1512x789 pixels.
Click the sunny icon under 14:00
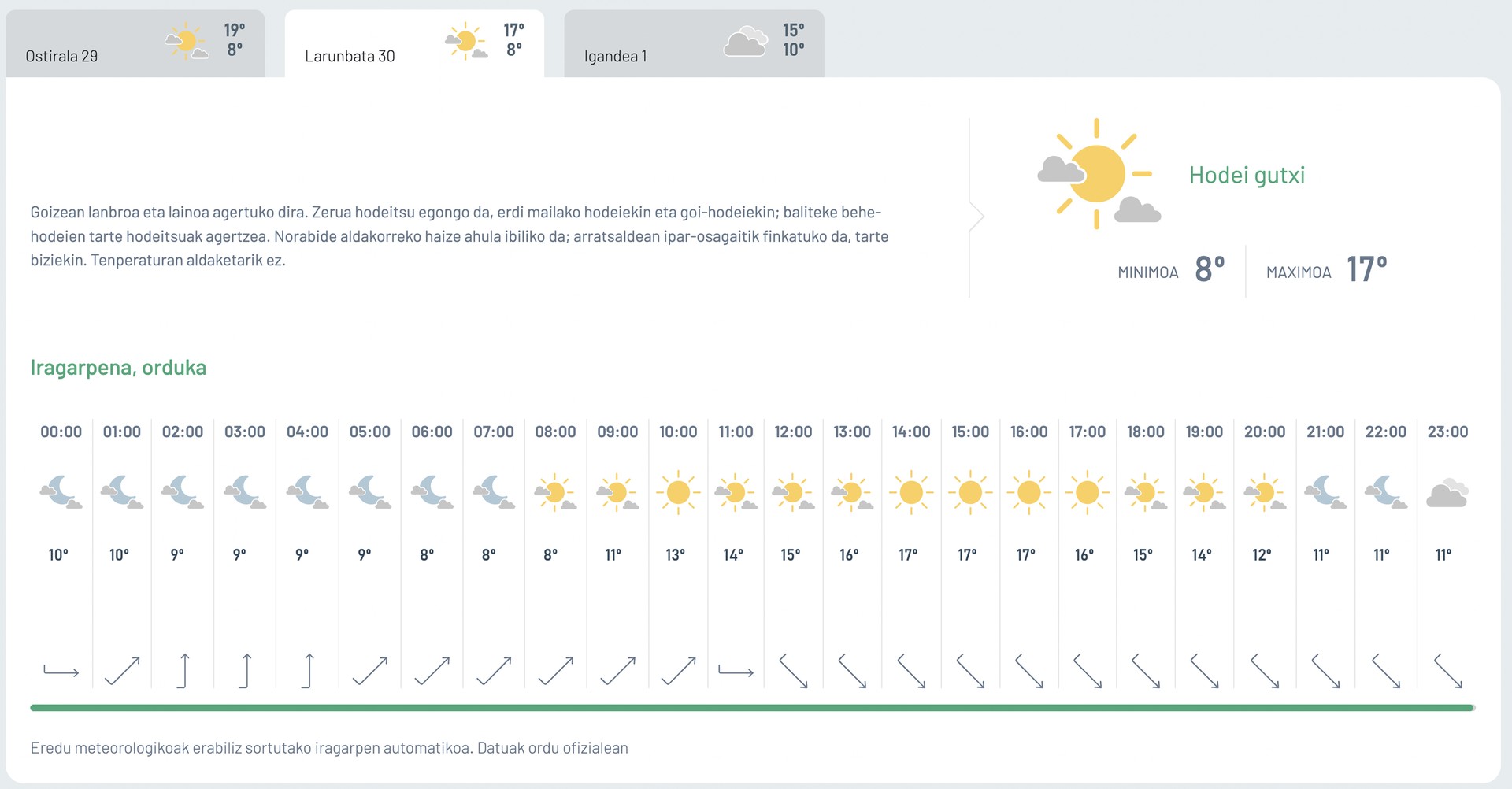911,493
